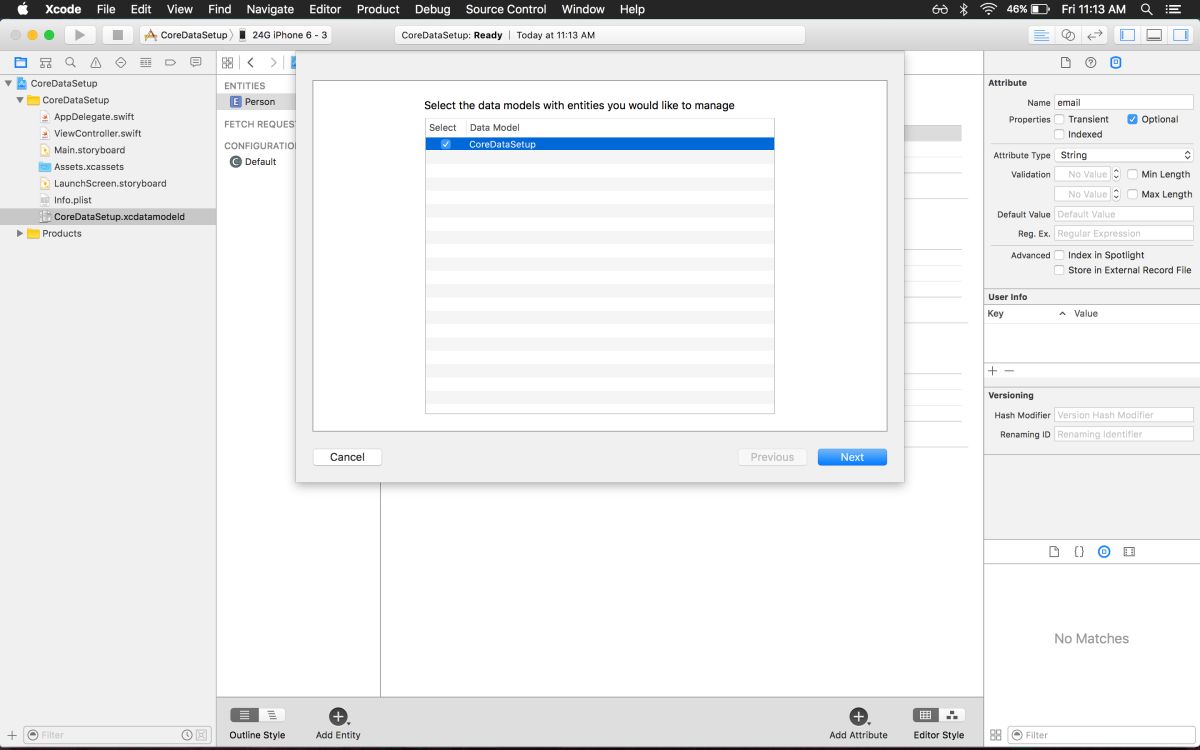This screenshot has height=750, width=1200.
Task: Check Index in Spotlight
Action: 1059,255
